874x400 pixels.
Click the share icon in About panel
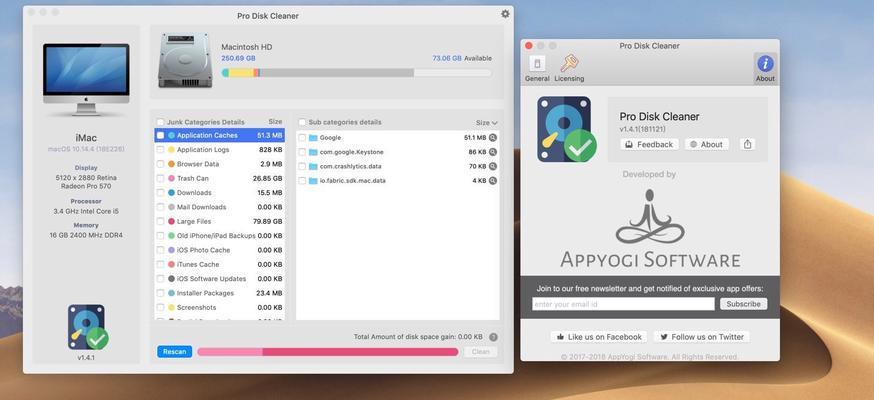(x=747, y=144)
